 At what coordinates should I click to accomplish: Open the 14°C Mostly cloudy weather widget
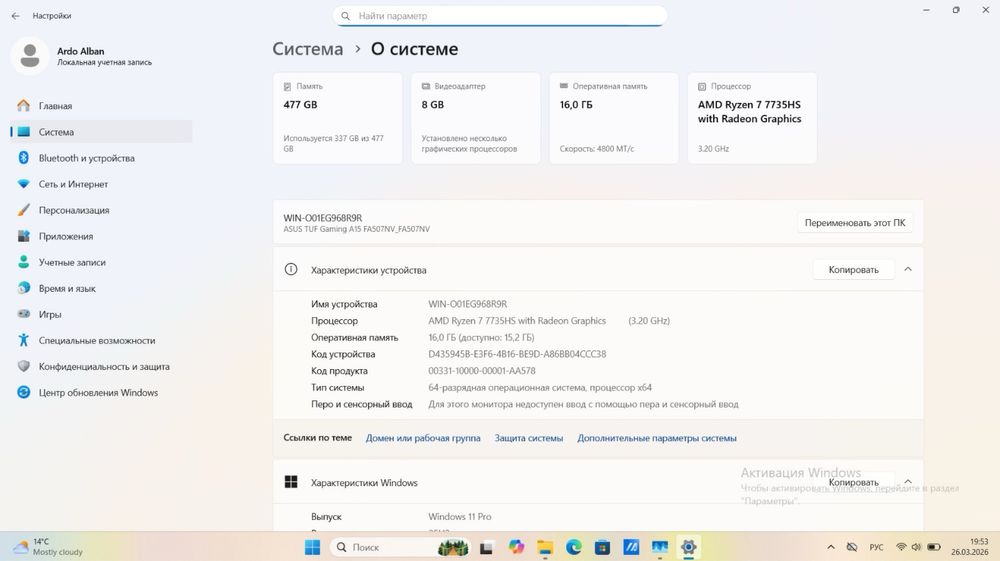tap(48, 547)
